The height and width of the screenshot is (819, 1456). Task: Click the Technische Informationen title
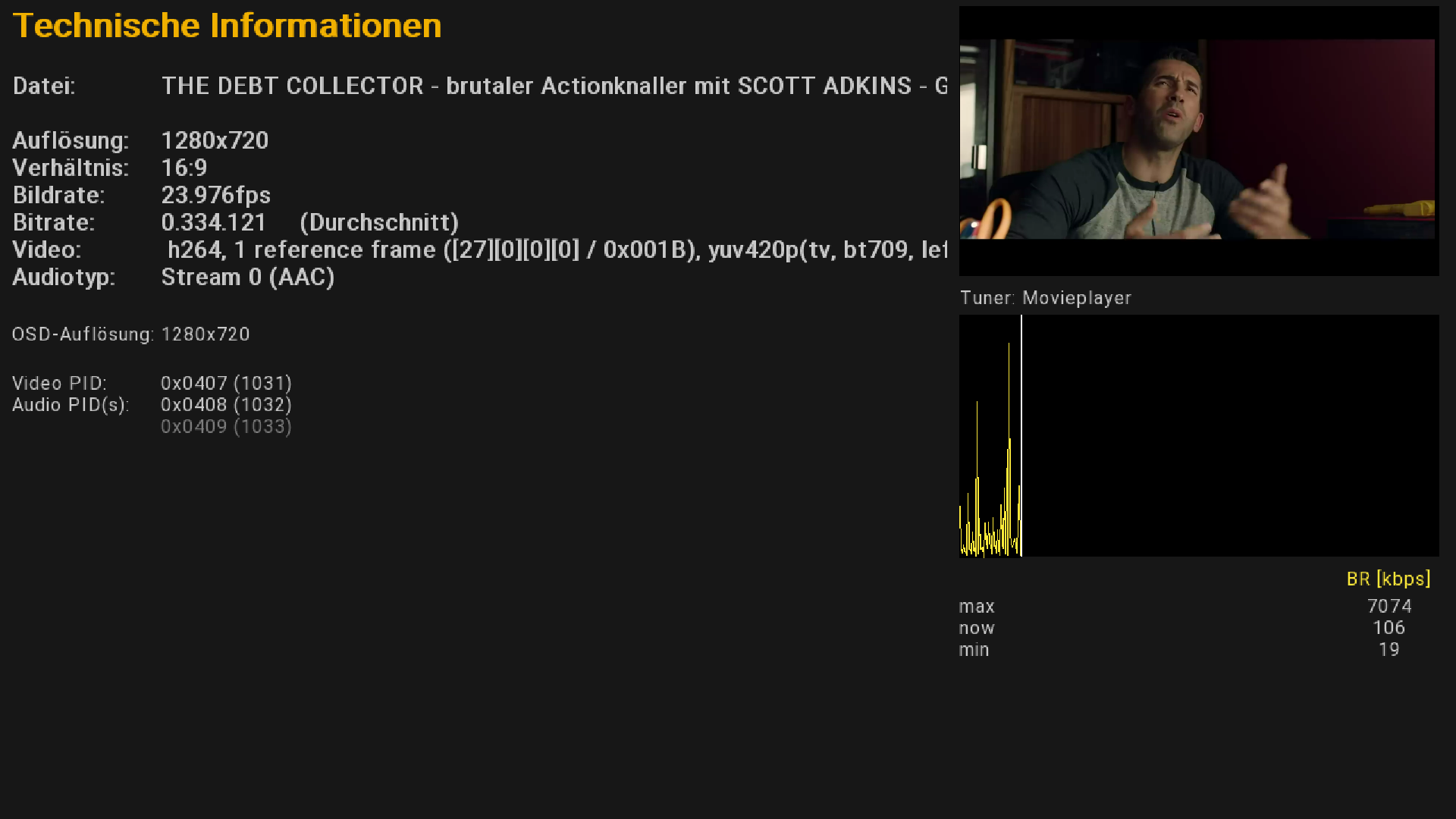pos(227,26)
